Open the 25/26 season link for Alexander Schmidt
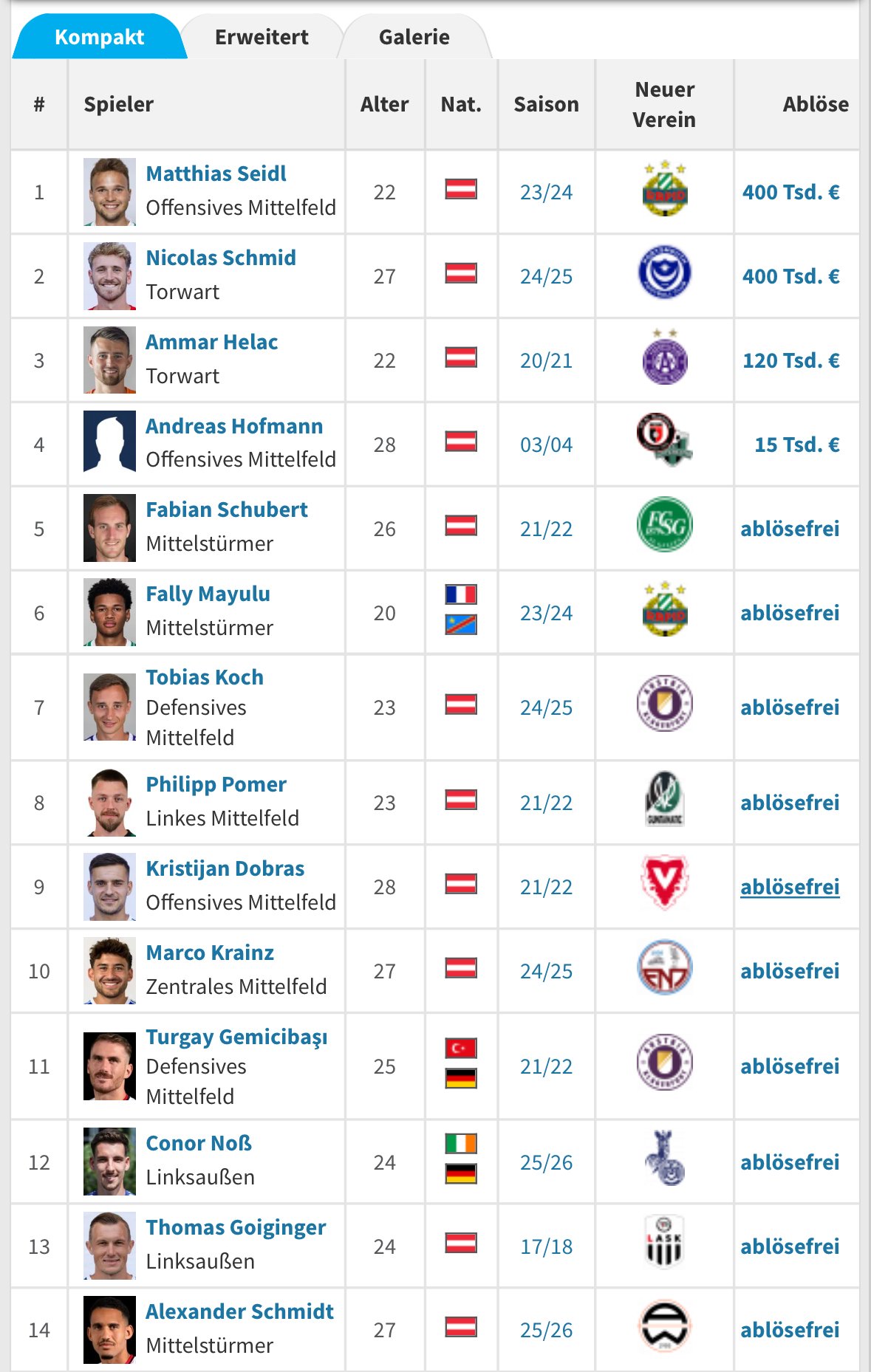The width and height of the screenshot is (871, 1372). click(x=546, y=1330)
